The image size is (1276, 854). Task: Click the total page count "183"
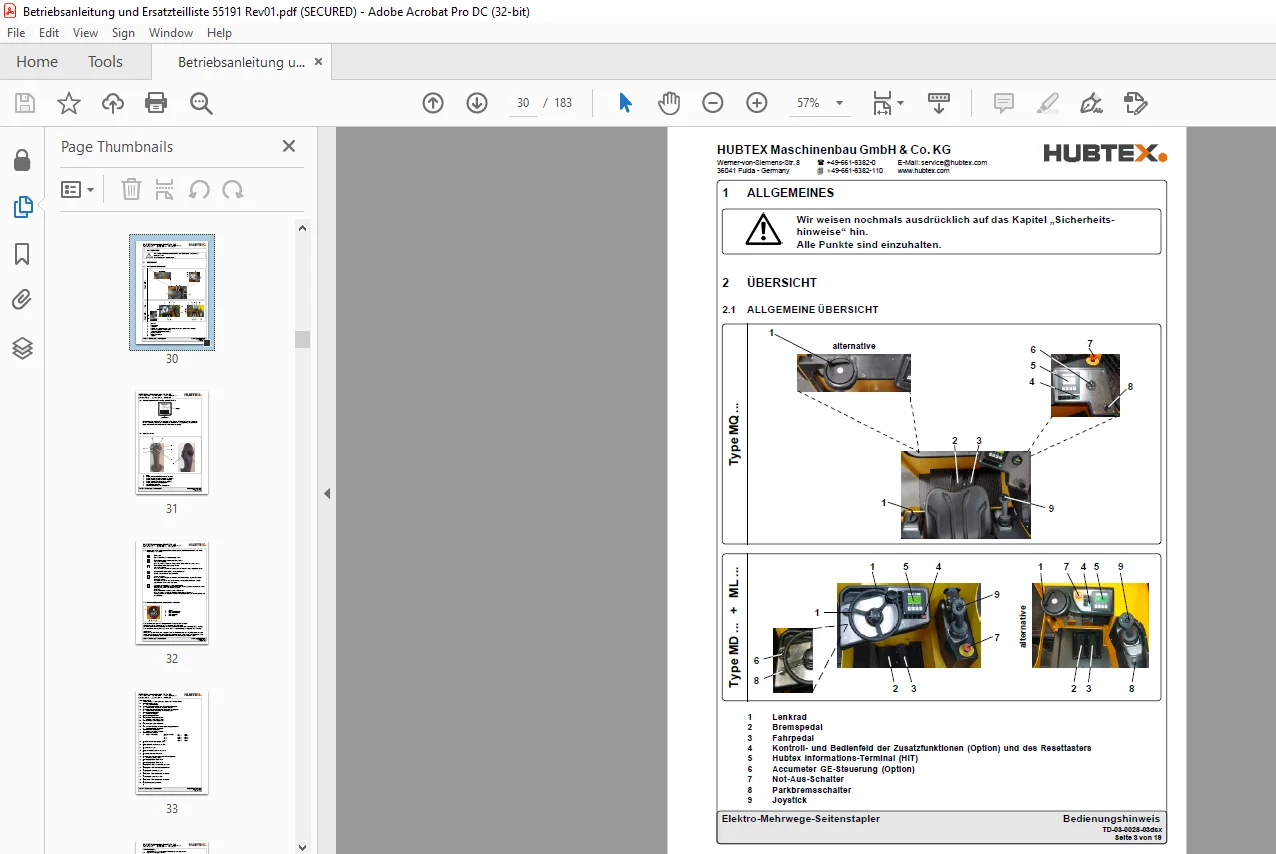coord(563,103)
